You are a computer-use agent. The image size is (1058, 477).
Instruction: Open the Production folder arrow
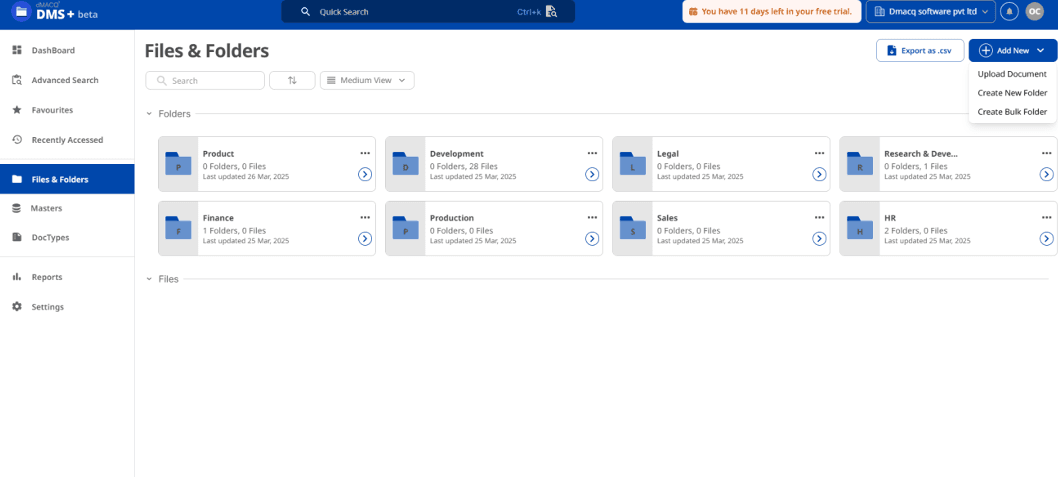(x=592, y=239)
